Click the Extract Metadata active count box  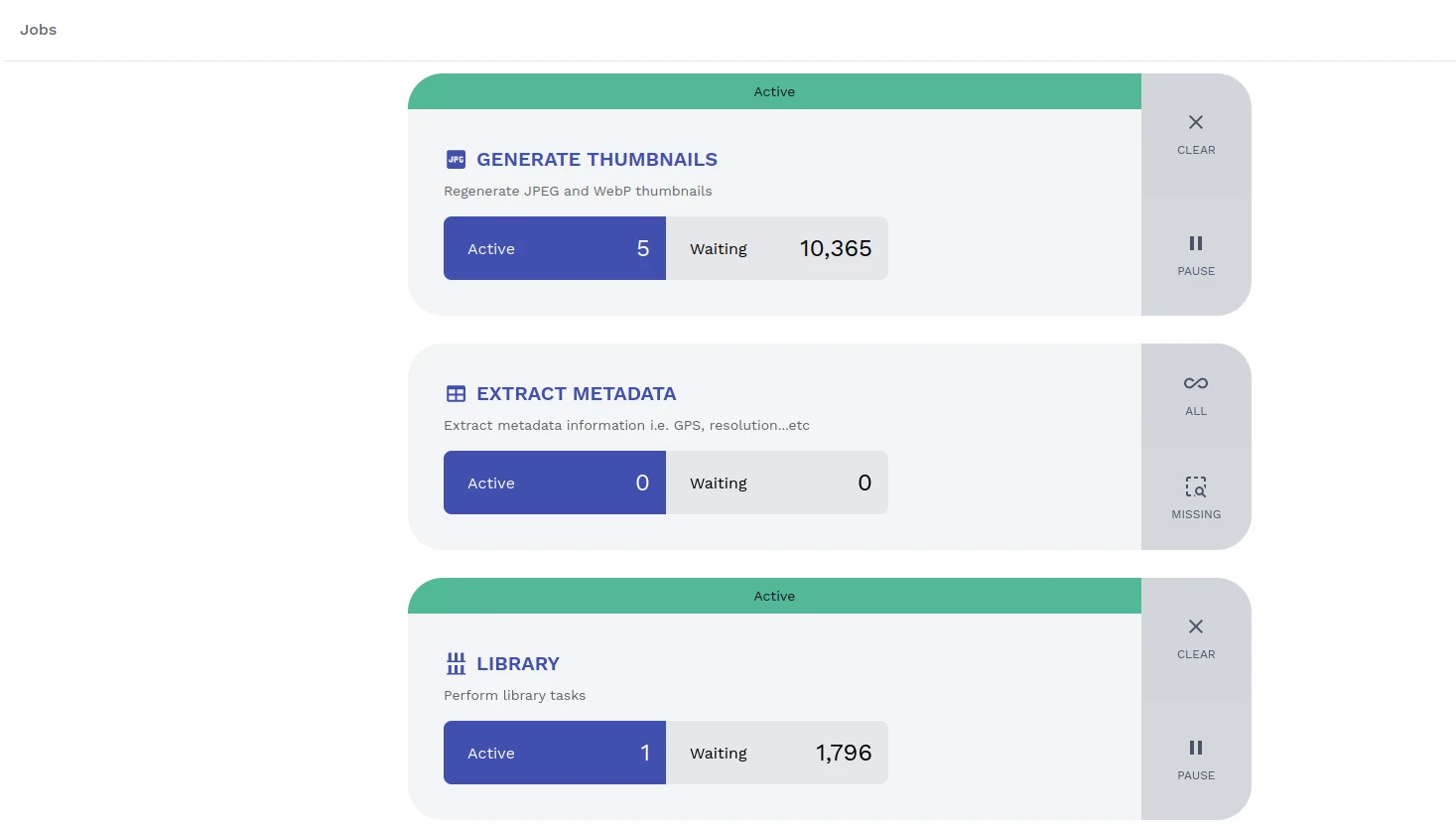tap(554, 483)
